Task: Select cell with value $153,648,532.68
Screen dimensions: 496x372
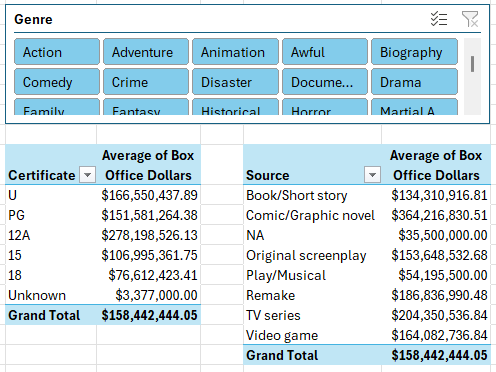Action: point(436,255)
